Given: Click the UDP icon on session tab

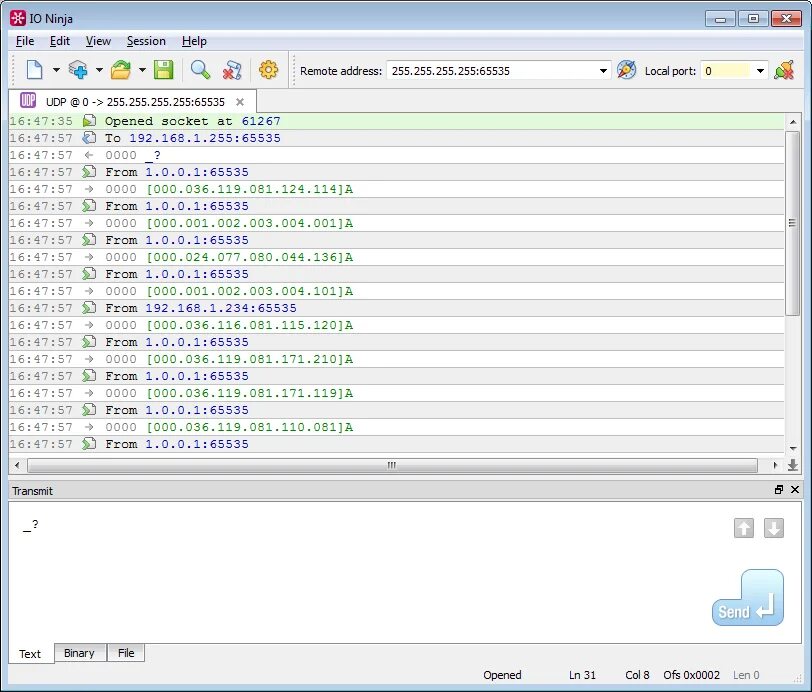Looking at the screenshot, I should 28,100.
